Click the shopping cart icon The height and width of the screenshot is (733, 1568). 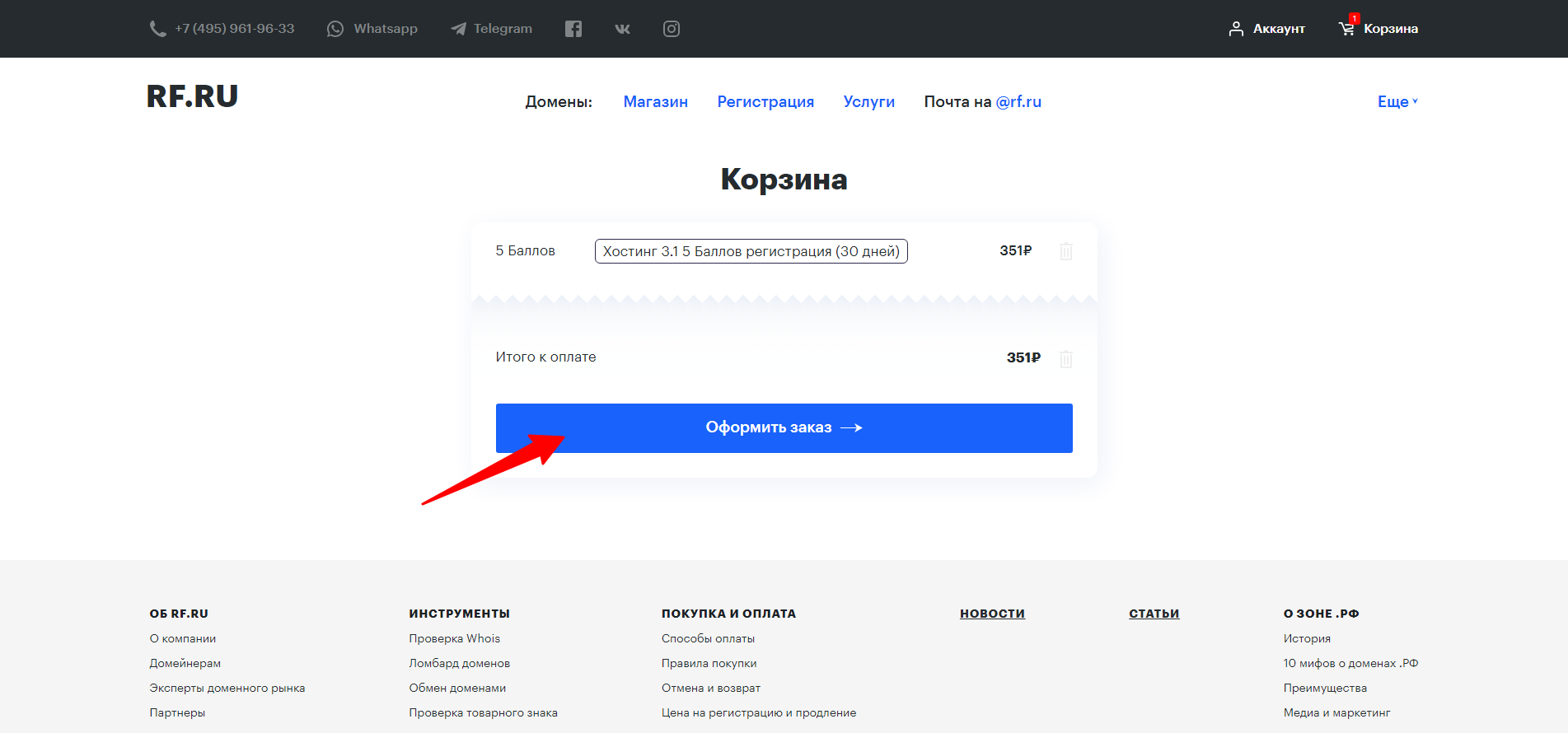coord(1346,29)
